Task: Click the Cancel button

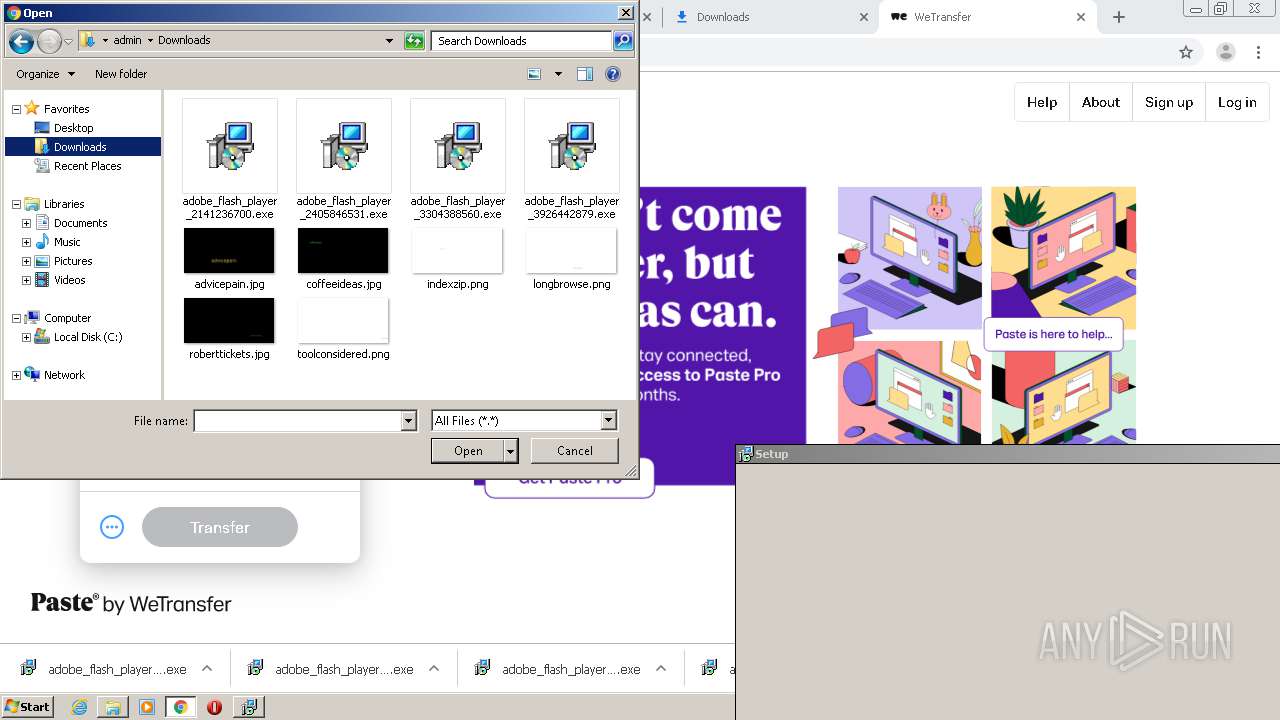Action: (x=575, y=451)
